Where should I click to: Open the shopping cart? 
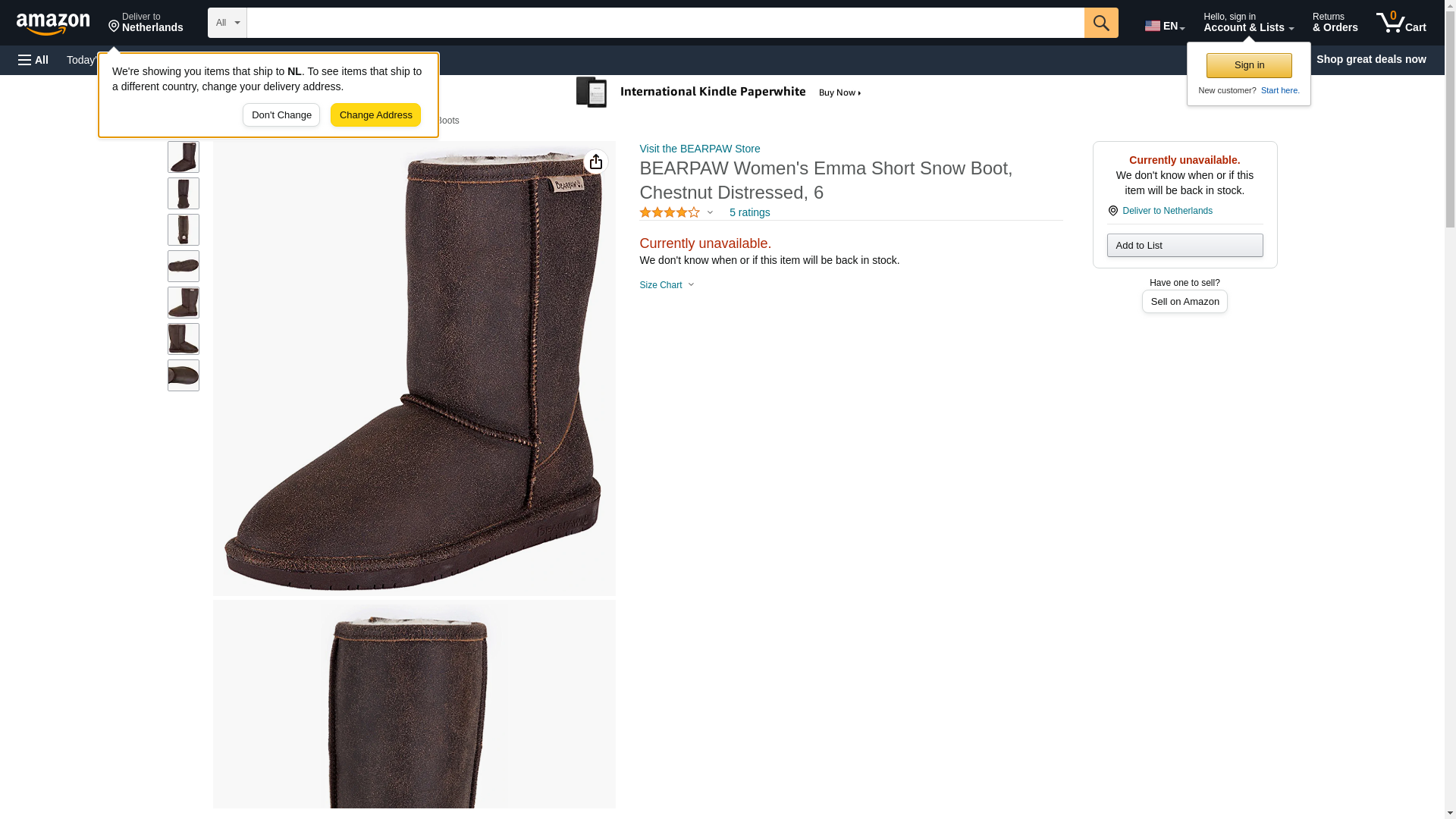click(1401, 23)
